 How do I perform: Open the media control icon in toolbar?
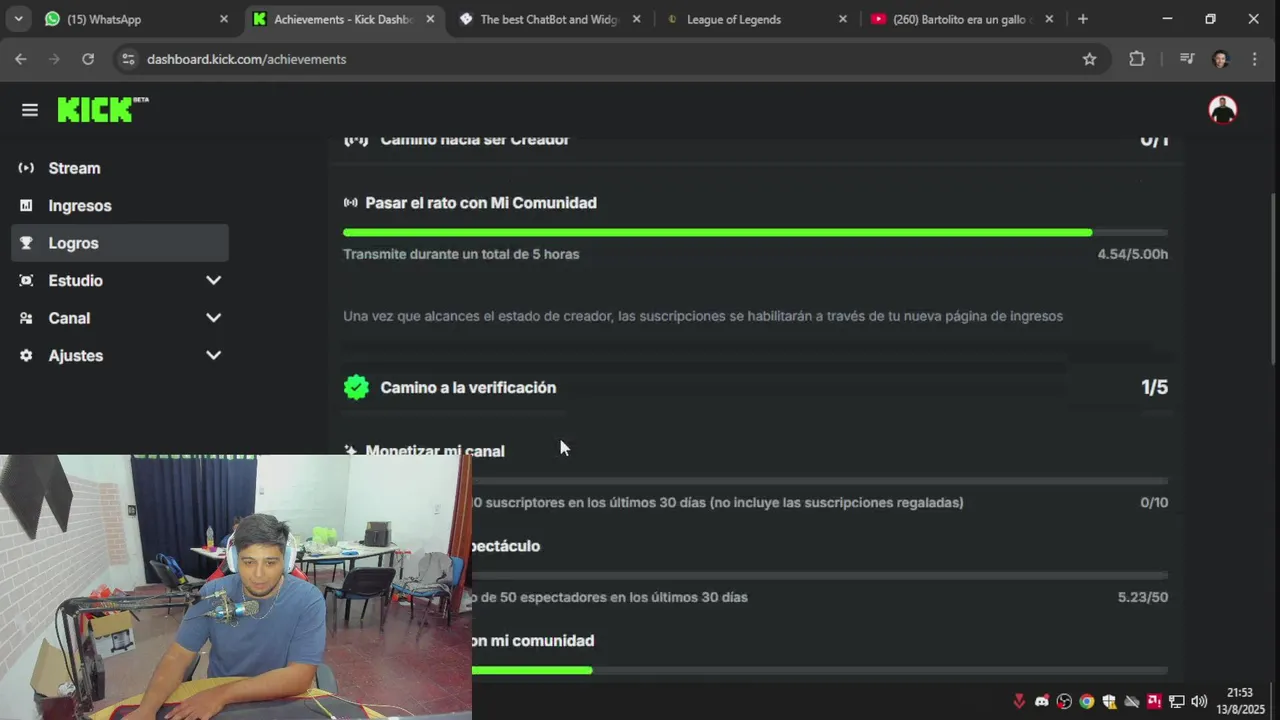tap(1187, 59)
